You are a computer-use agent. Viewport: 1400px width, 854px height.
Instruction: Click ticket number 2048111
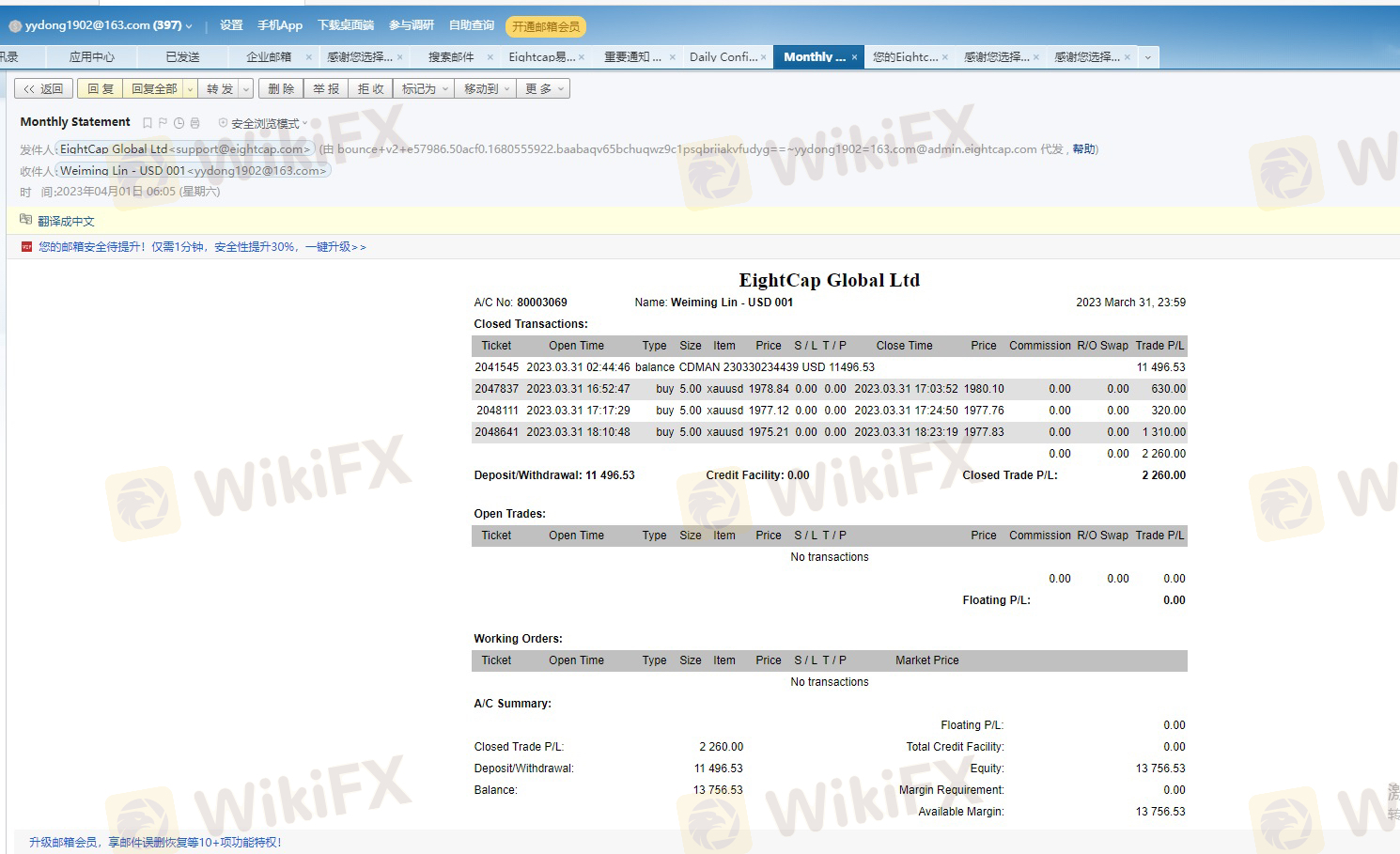[497, 411]
